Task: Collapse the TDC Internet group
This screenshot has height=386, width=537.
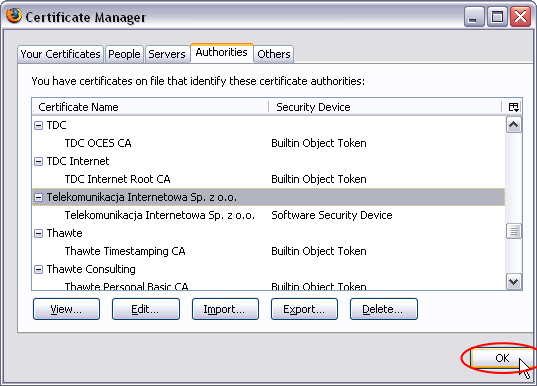Action: coord(38,161)
